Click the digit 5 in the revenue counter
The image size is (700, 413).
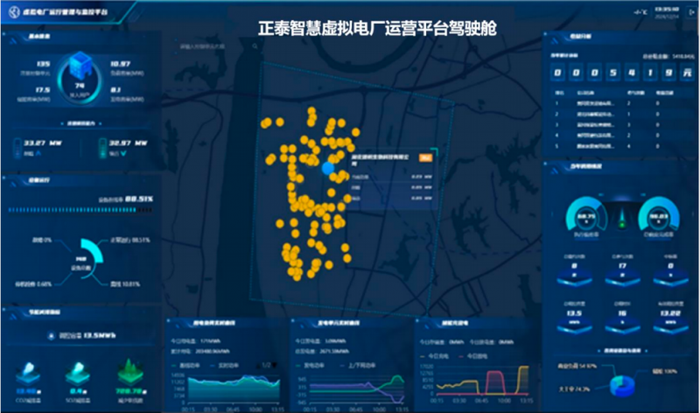(613, 72)
